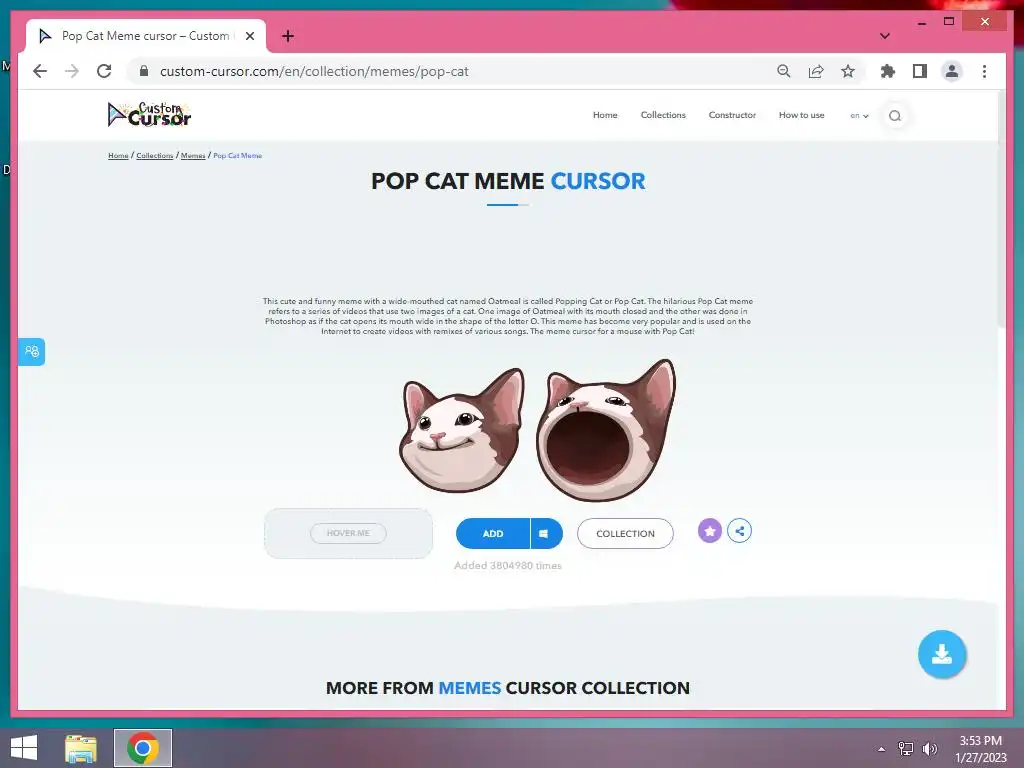
Task: Click the floating blue download button
Action: click(942, 654)
